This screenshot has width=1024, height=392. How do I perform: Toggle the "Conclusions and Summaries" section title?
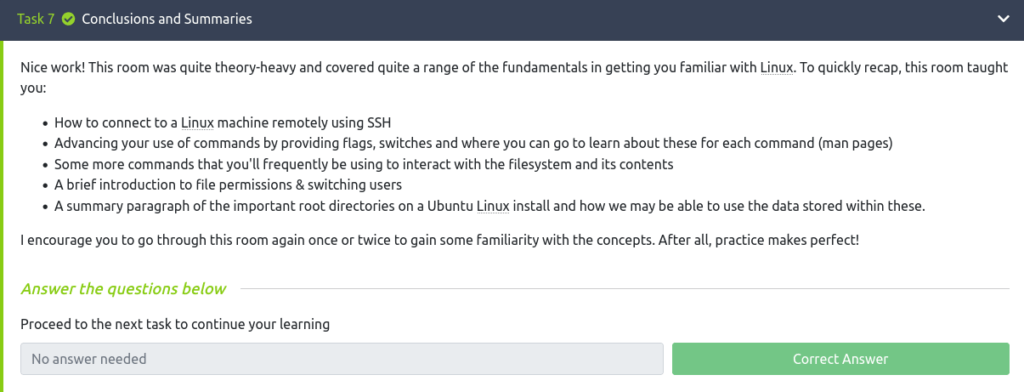click(x=167, y=19)
